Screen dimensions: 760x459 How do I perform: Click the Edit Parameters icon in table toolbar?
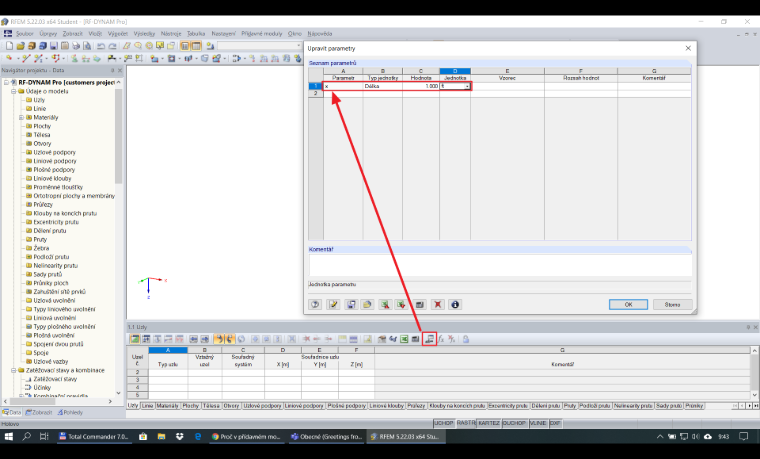429,339
